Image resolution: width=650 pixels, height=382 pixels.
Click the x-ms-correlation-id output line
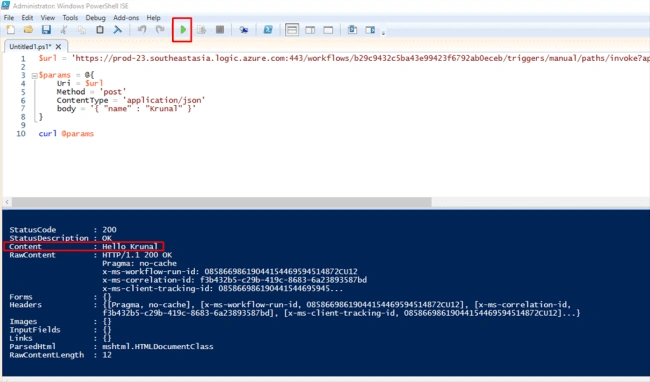(235, 280)
